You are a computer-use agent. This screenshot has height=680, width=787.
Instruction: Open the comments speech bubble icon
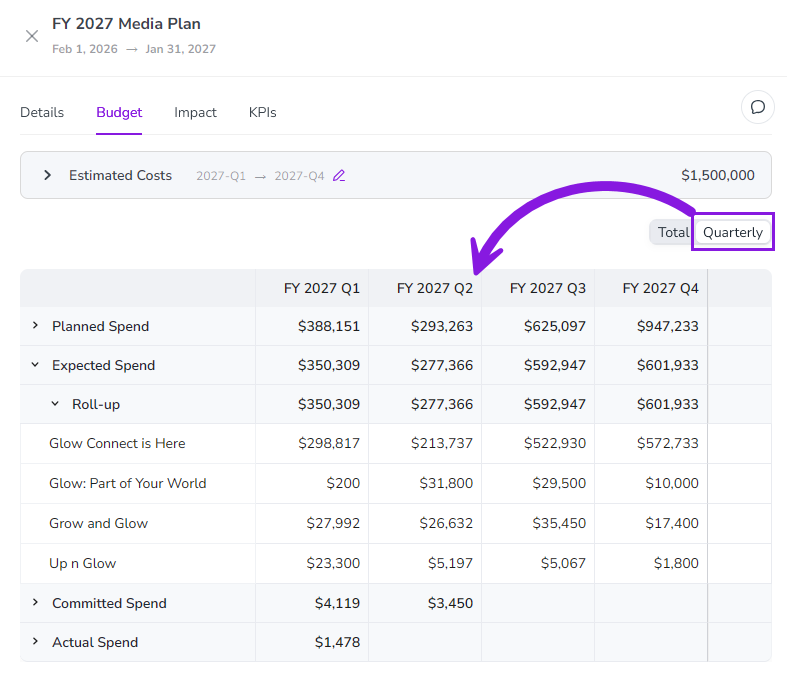coord(757,107)
